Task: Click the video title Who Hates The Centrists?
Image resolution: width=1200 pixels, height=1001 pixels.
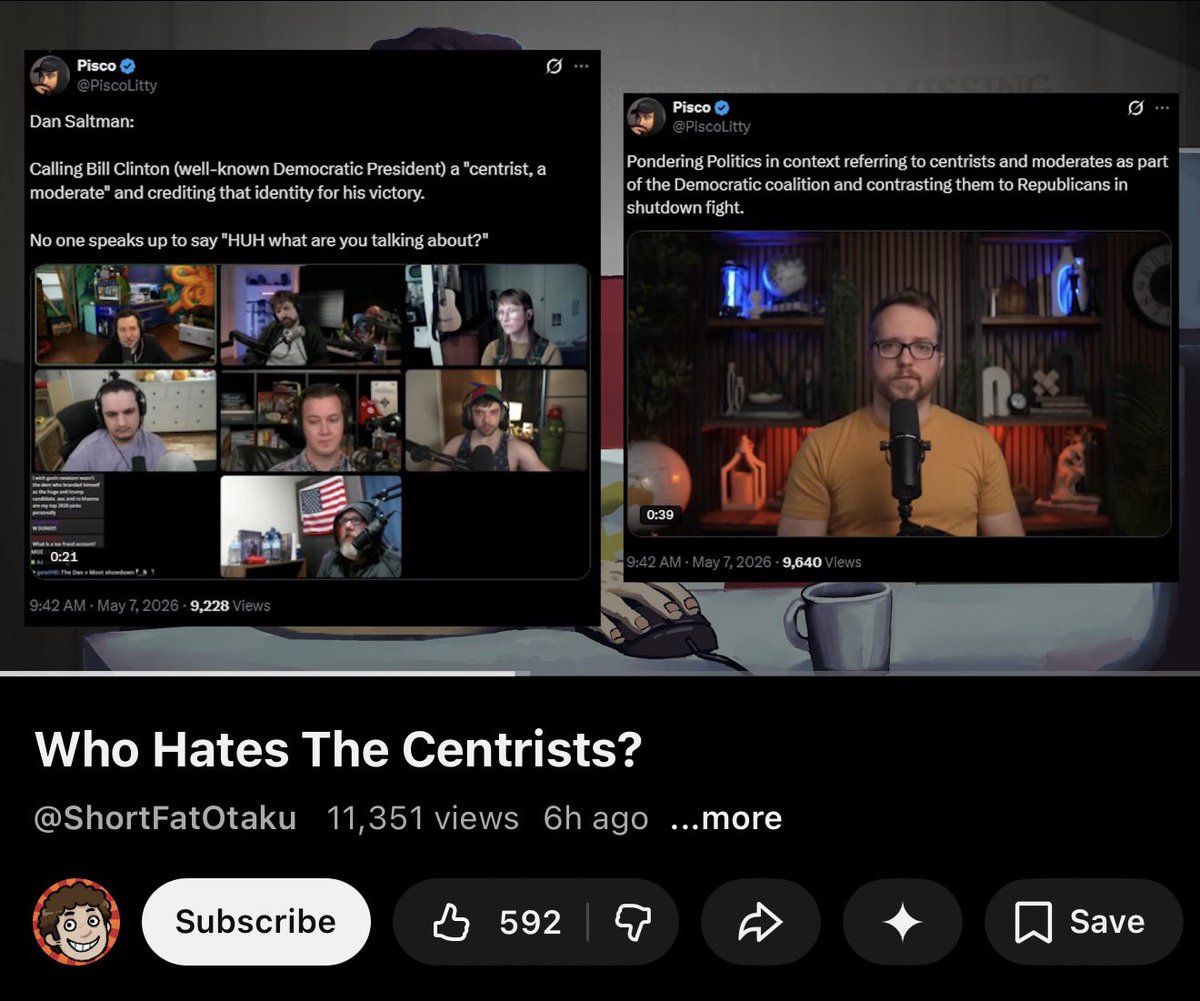Action: coord(338,751)
